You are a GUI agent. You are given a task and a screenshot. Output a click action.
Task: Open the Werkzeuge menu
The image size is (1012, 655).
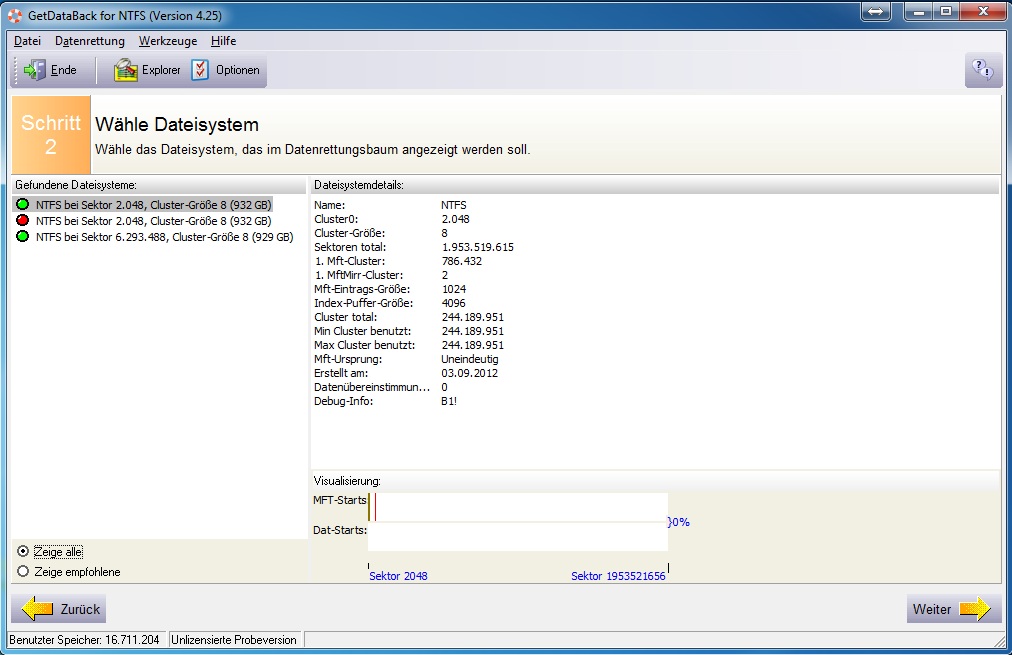coord(168,41)
